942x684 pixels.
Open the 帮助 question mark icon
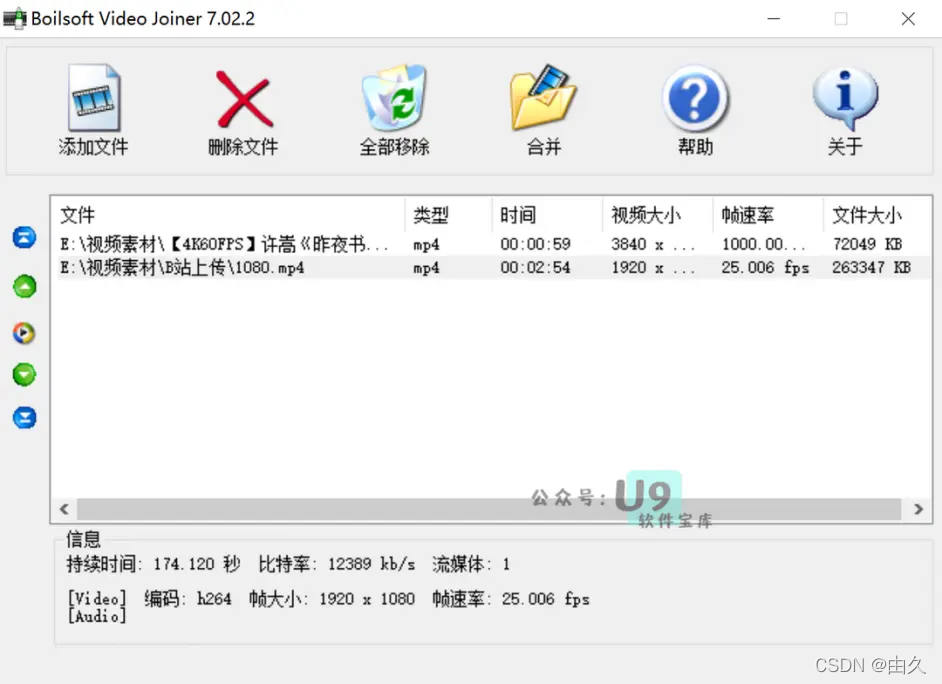click(x=695, y=99)
